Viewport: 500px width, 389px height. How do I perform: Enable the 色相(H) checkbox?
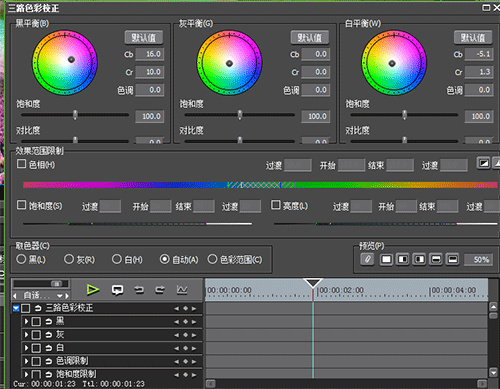(x=21, y=164)
